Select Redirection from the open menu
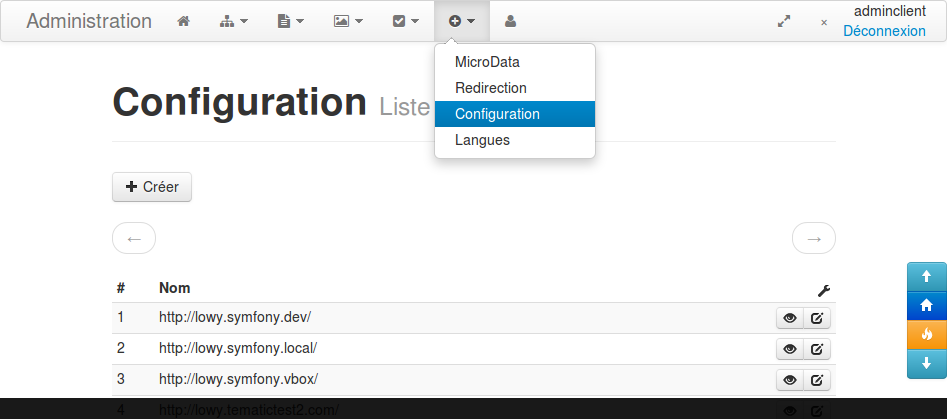This screenshot has width=947, height=419. [491, 88]
